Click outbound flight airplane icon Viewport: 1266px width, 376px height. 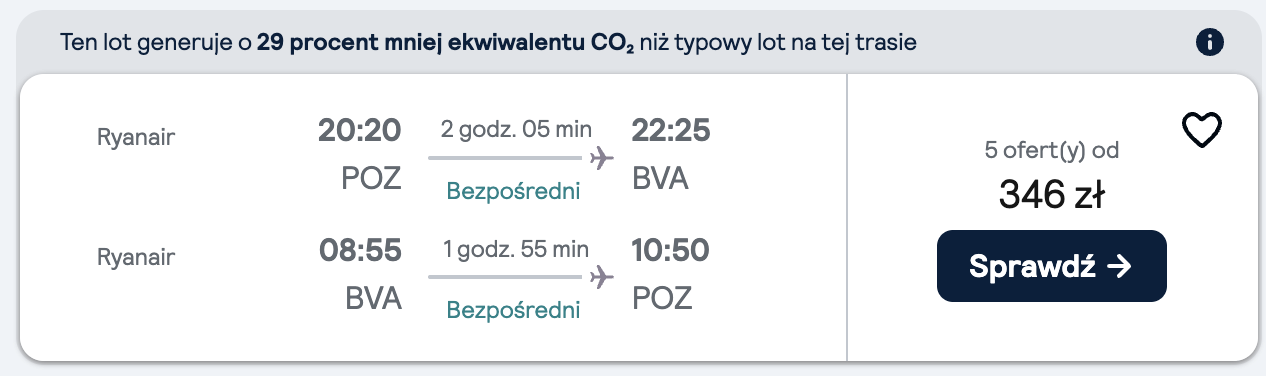(601, 158)
